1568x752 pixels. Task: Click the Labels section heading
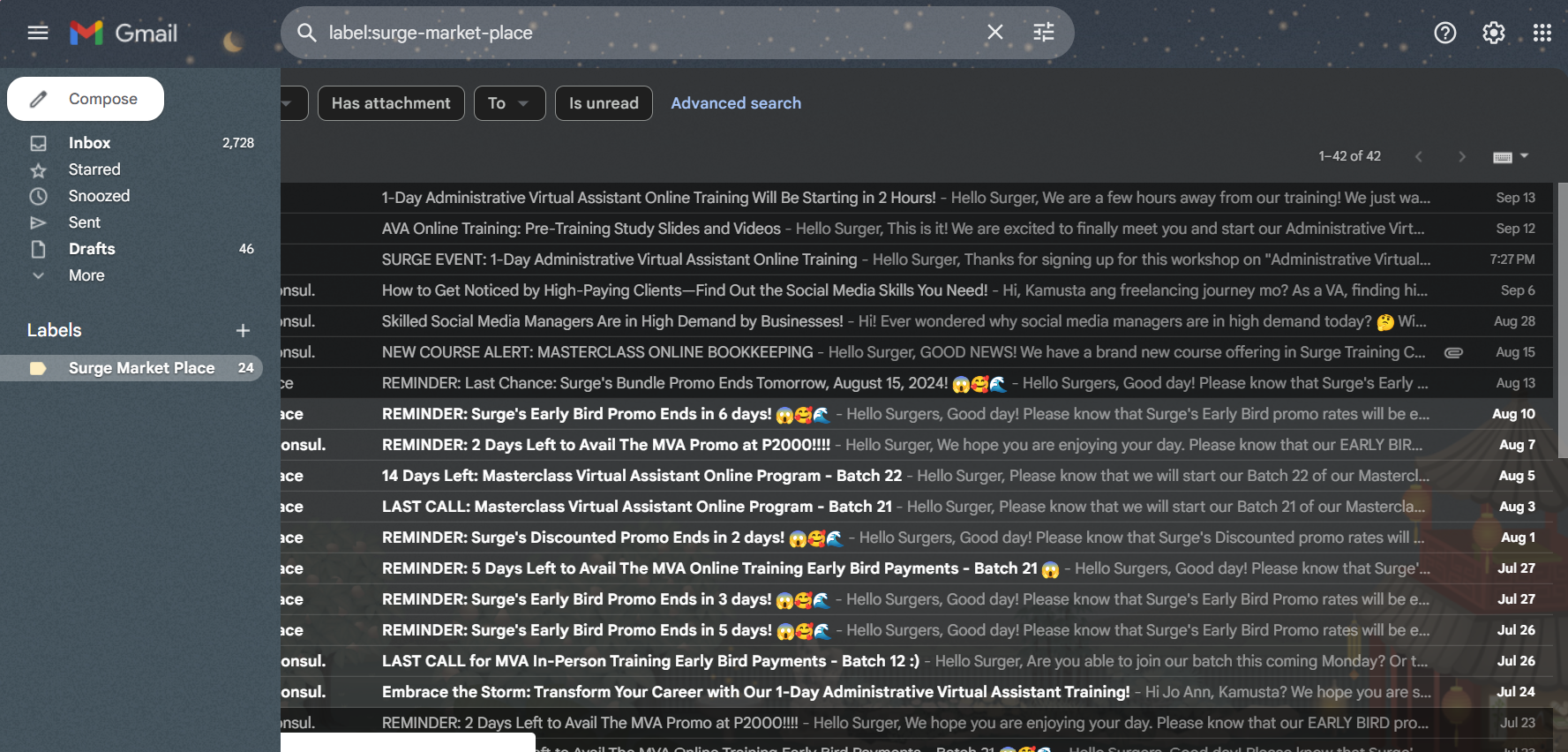pyautogui.click(x=54, y=330)
